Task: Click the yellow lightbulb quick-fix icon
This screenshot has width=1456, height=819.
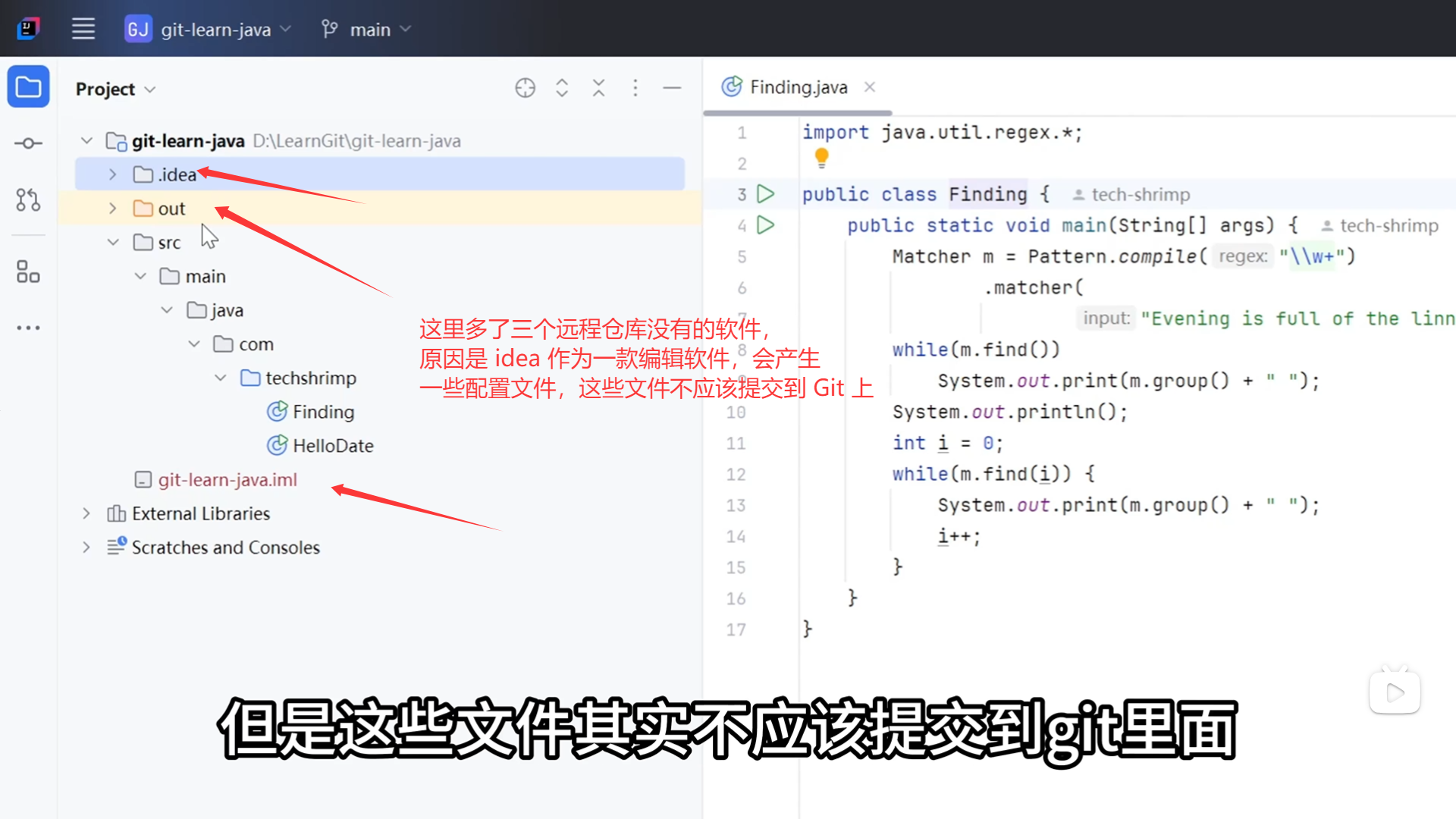Action: click(821, 158)
